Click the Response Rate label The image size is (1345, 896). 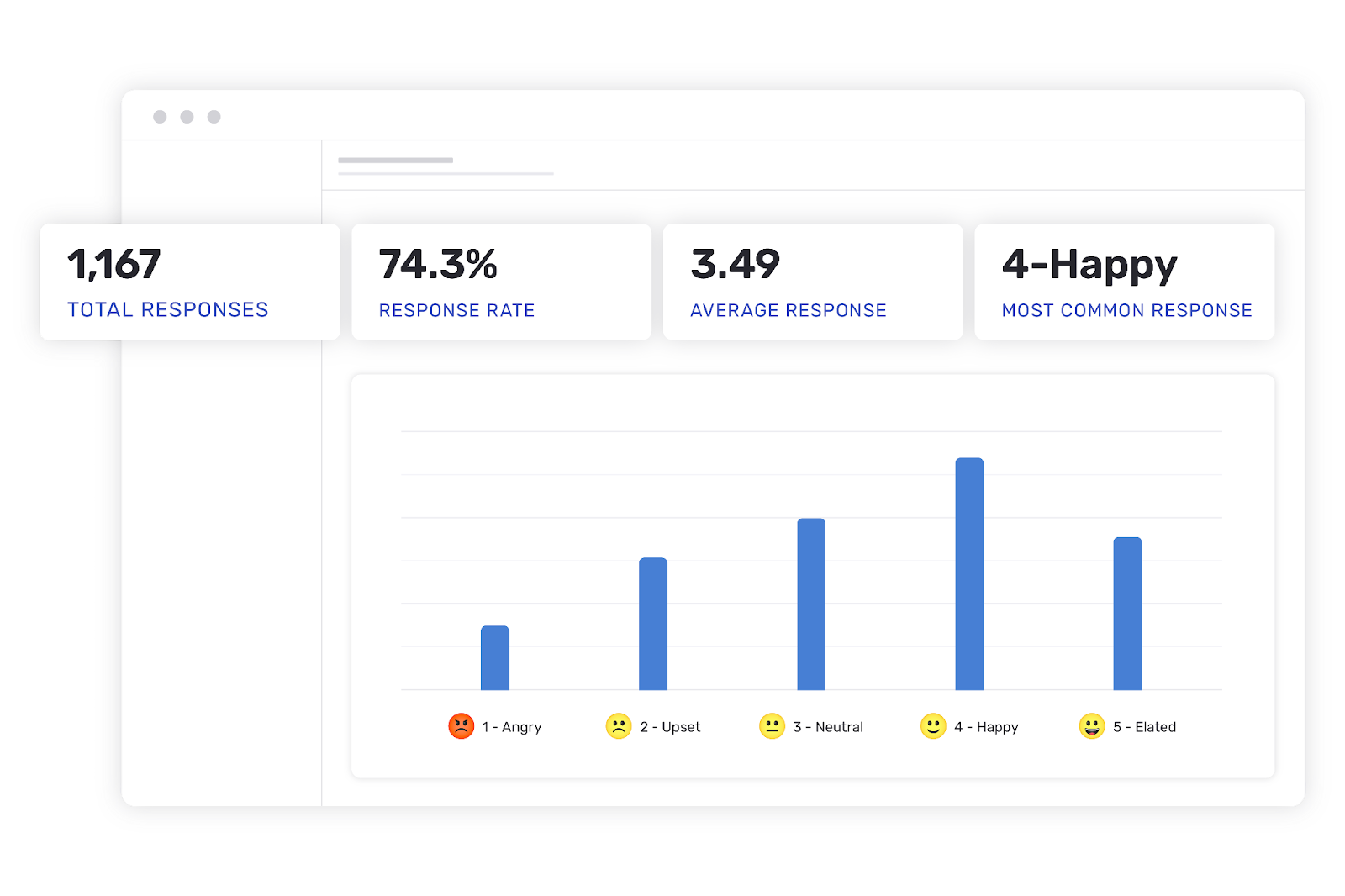[456, 310]
